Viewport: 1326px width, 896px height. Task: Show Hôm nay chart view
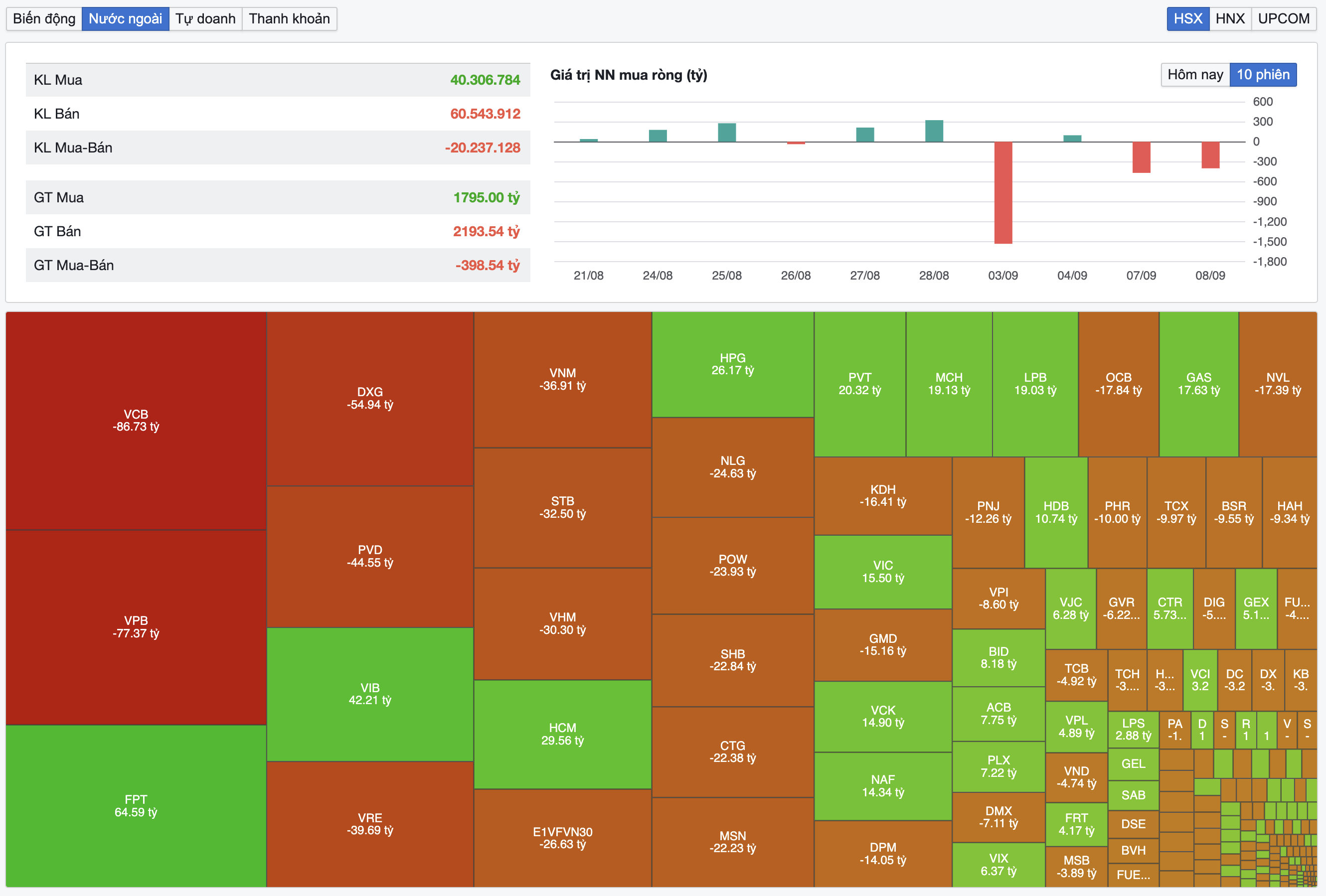point(1195,75)
